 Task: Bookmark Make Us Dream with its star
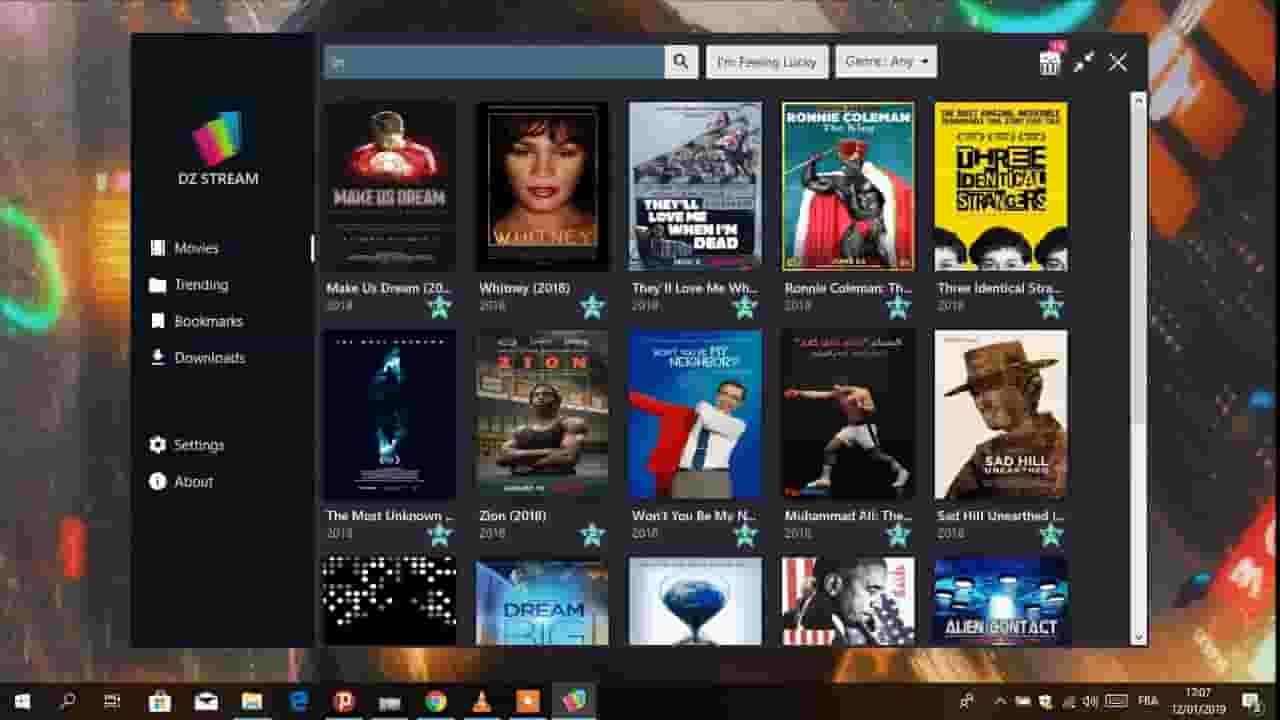click(440, 306)
